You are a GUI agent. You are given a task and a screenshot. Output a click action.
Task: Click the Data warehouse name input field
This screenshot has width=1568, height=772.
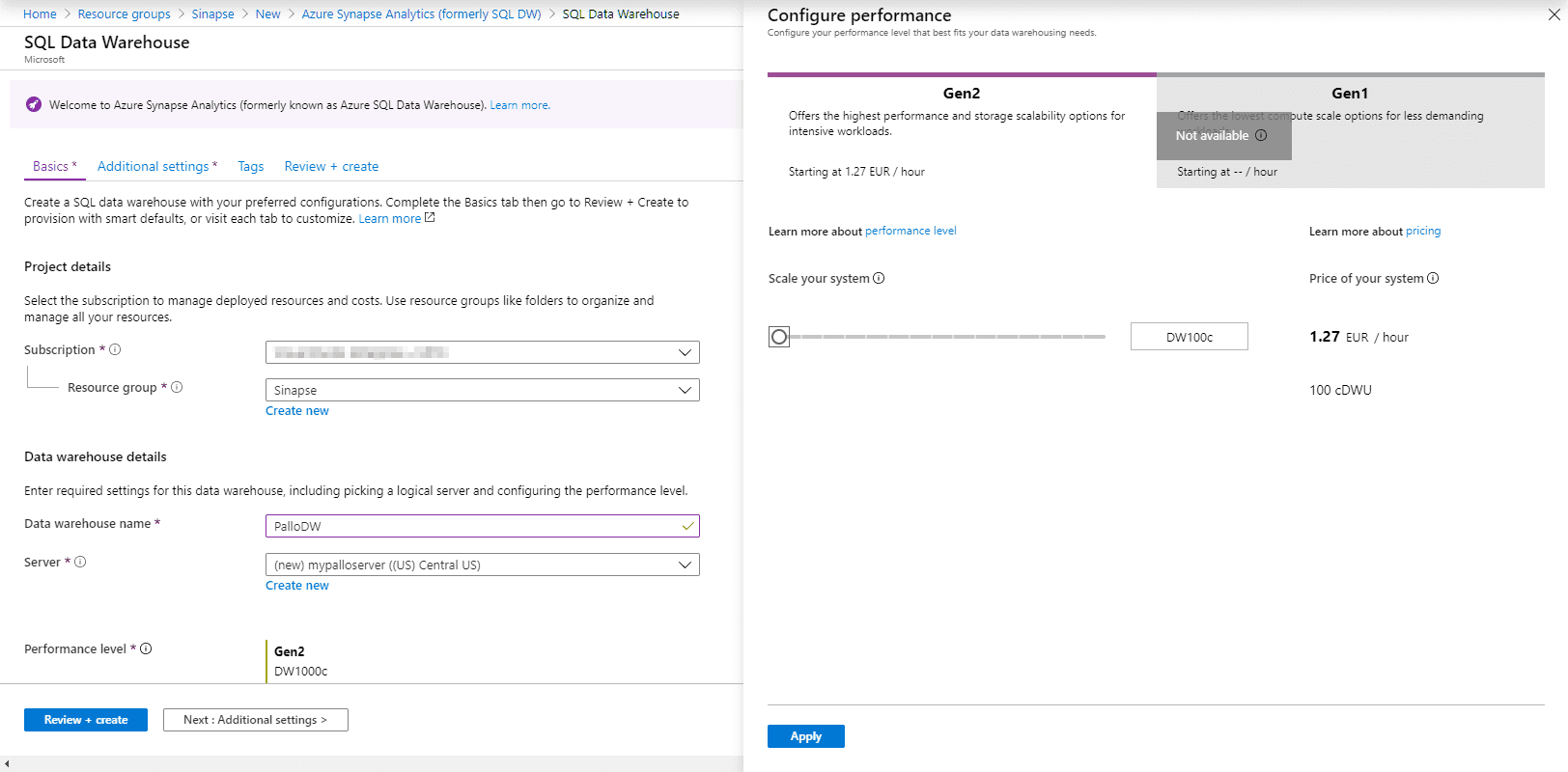(482, 526)
